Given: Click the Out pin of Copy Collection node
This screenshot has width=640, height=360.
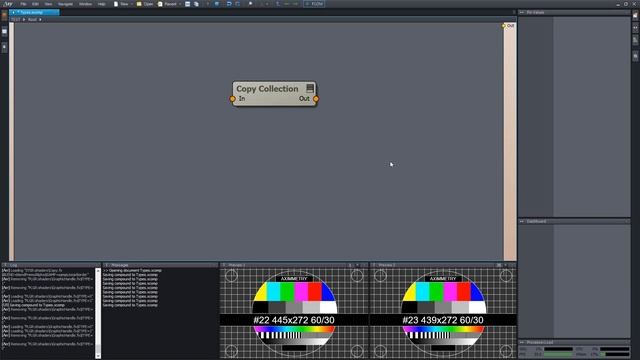Looking at the screenshot, I should pyautogui.click(x=316, y=99).
